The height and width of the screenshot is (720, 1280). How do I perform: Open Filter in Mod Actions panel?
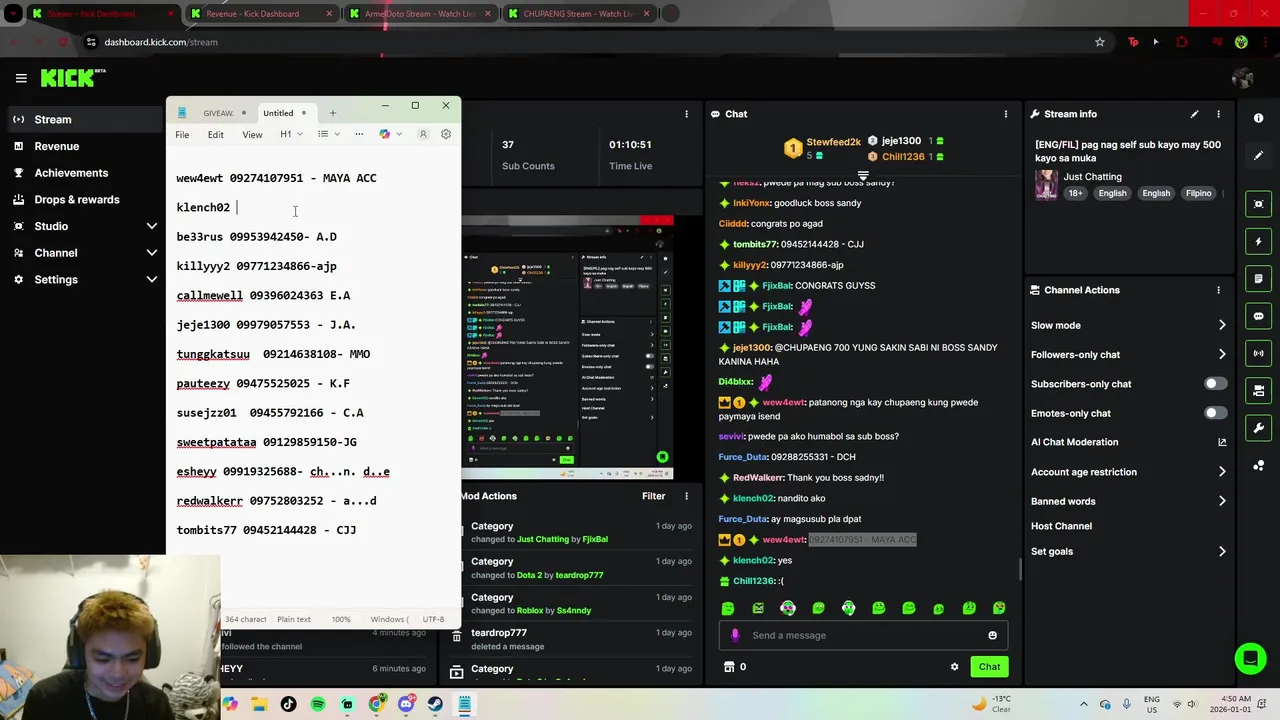653,496
